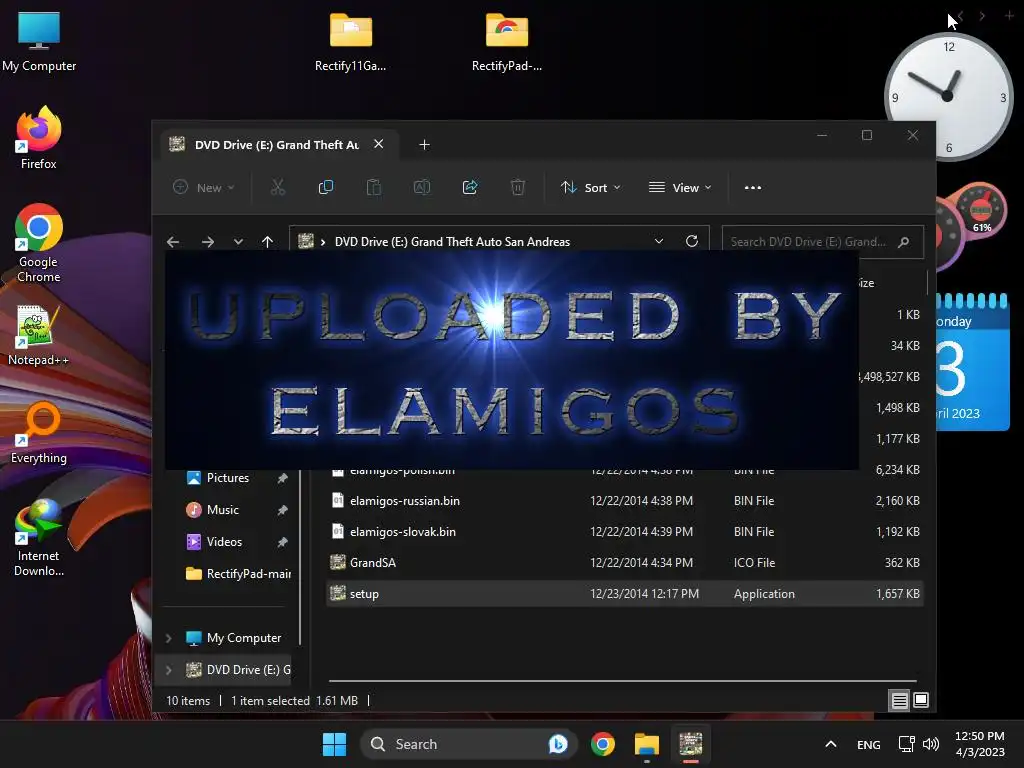Click the ENG language indicator
The width and height of the screenshot is (1024, 768).
pos(869,744)
